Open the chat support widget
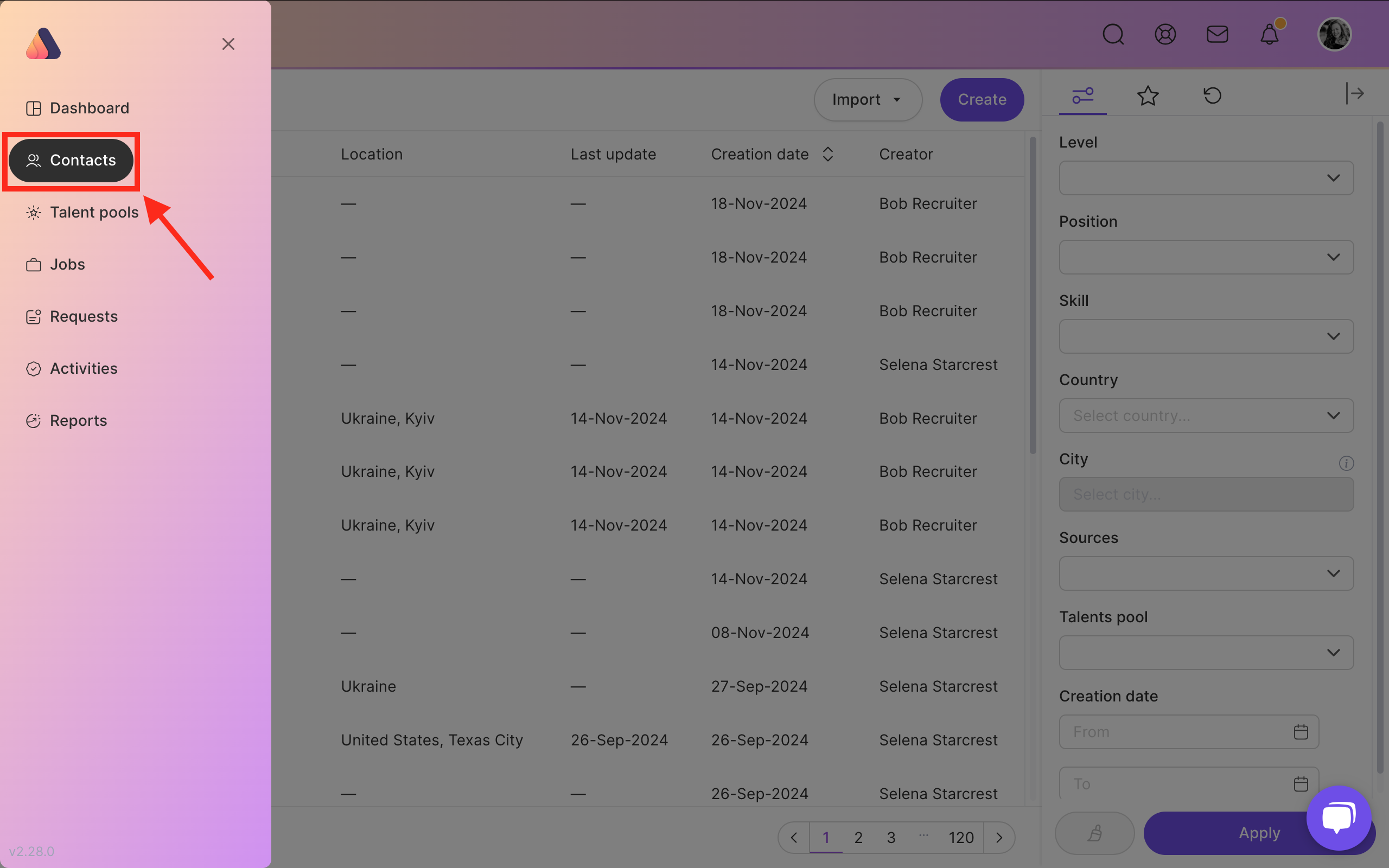The width and height of the screenshot is (1389, 868). [x=1339, y=818]
